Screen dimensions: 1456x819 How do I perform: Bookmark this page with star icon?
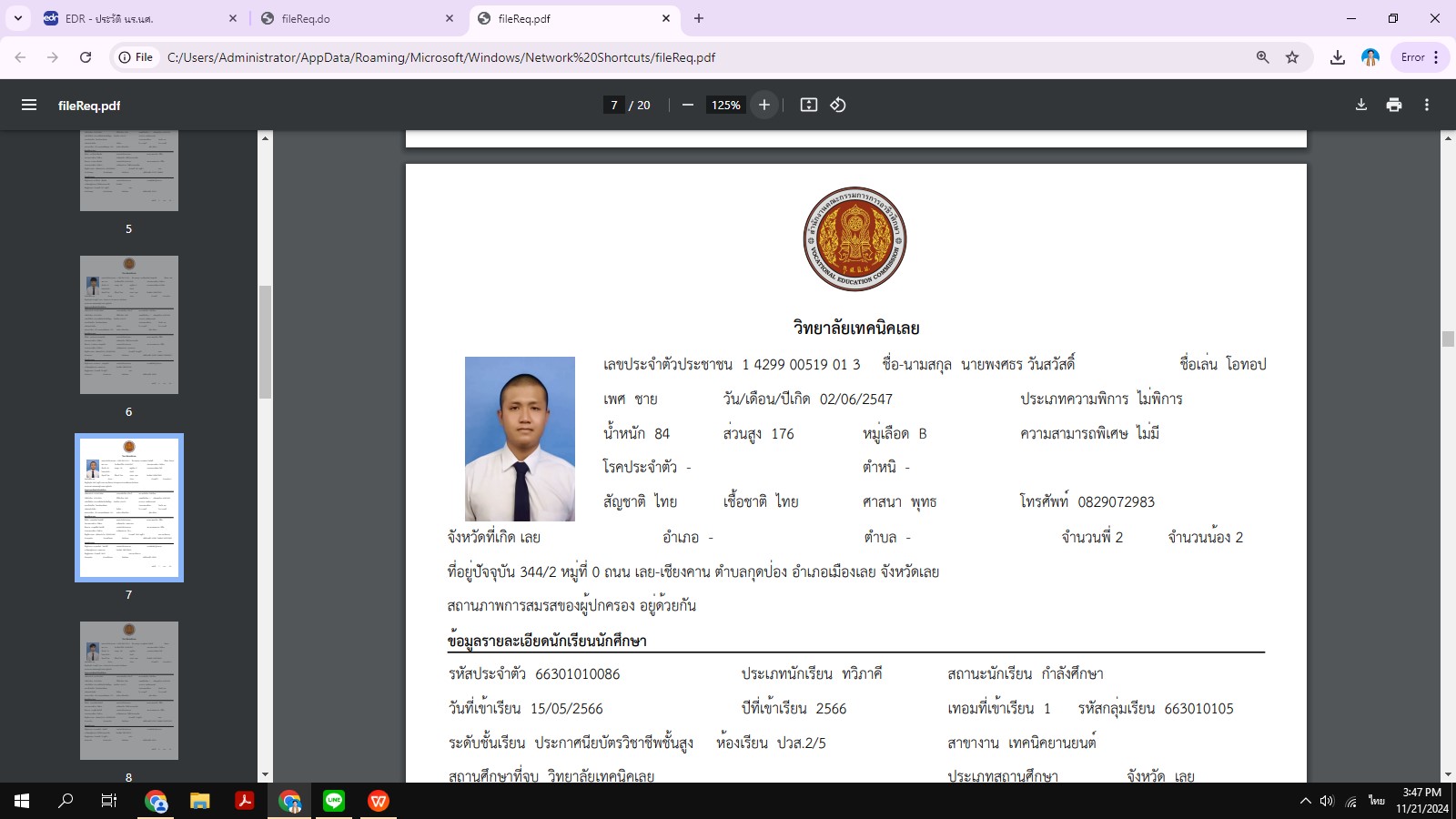pyautogui.click(x=1292, y=57)
